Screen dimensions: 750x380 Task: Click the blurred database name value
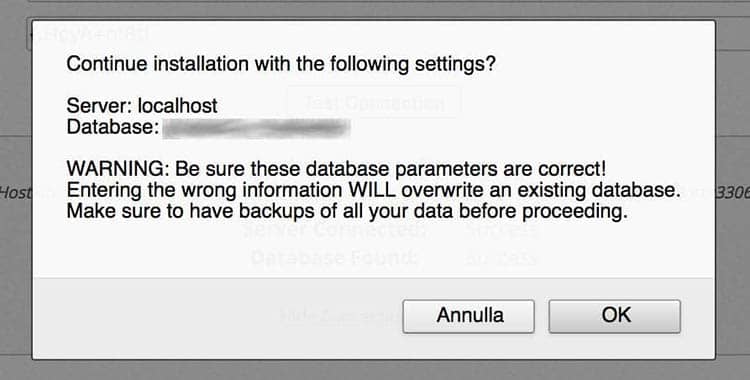pos(256,128)
